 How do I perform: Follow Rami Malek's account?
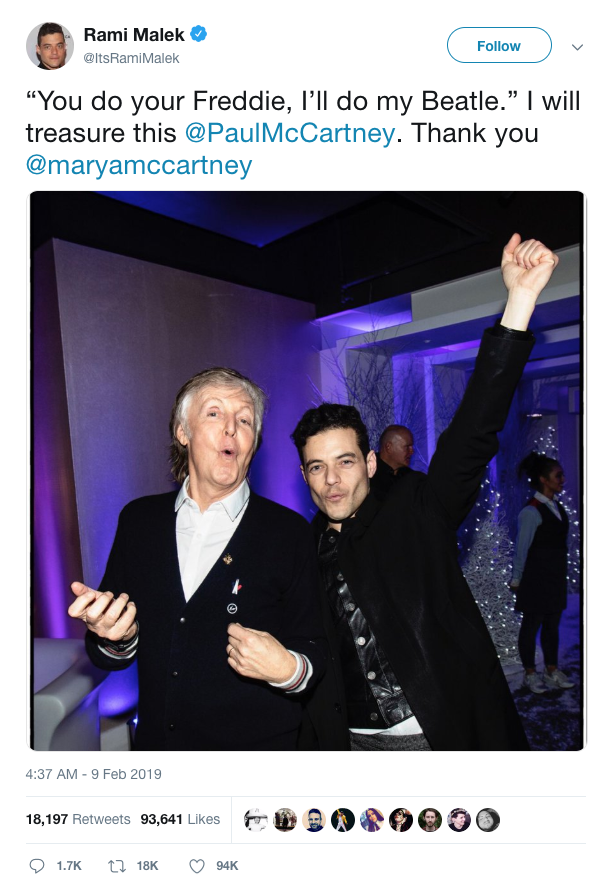point(499,45)
